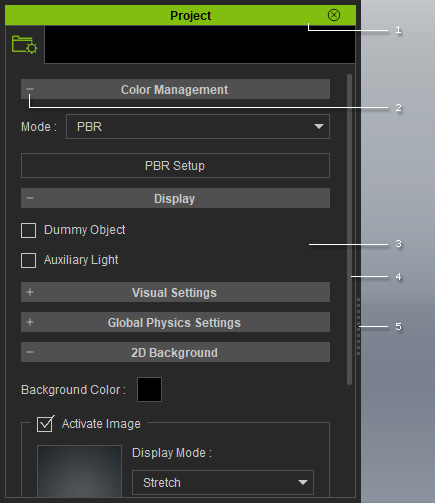Open the Mode PBR dropdown
The height and width of the screenshot is (503, 435).
tap(198, 127)
